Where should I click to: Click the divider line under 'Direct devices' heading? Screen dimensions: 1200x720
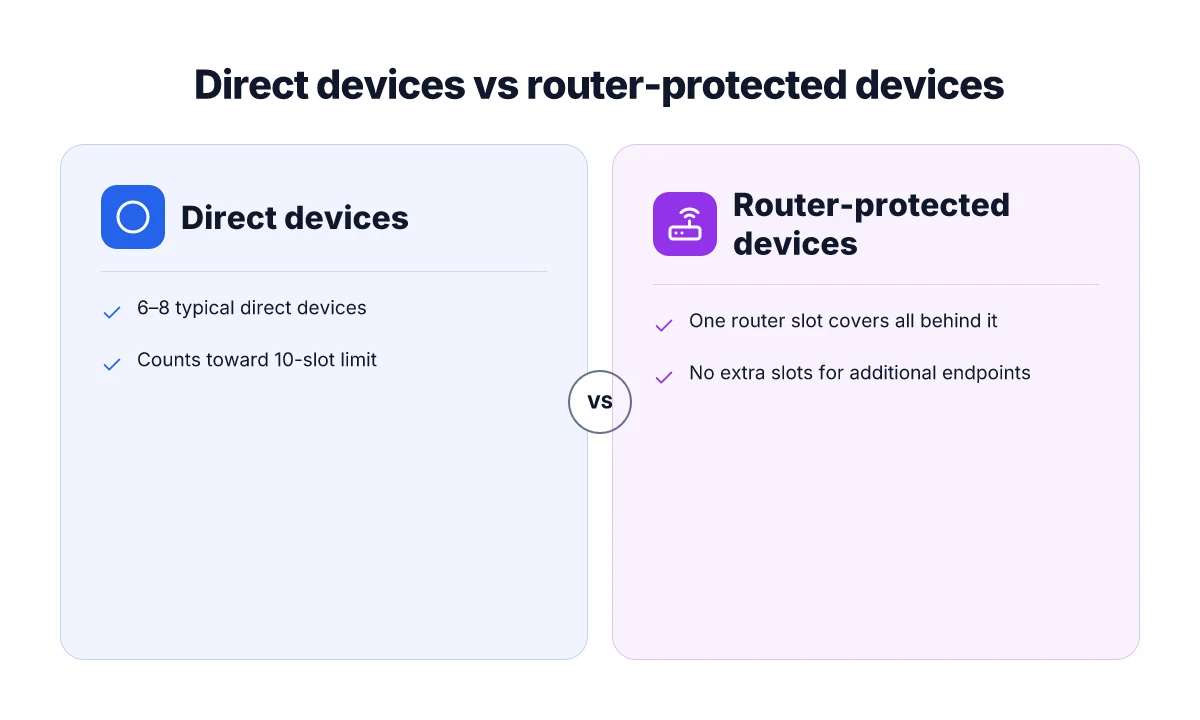[x=324, y=271]
